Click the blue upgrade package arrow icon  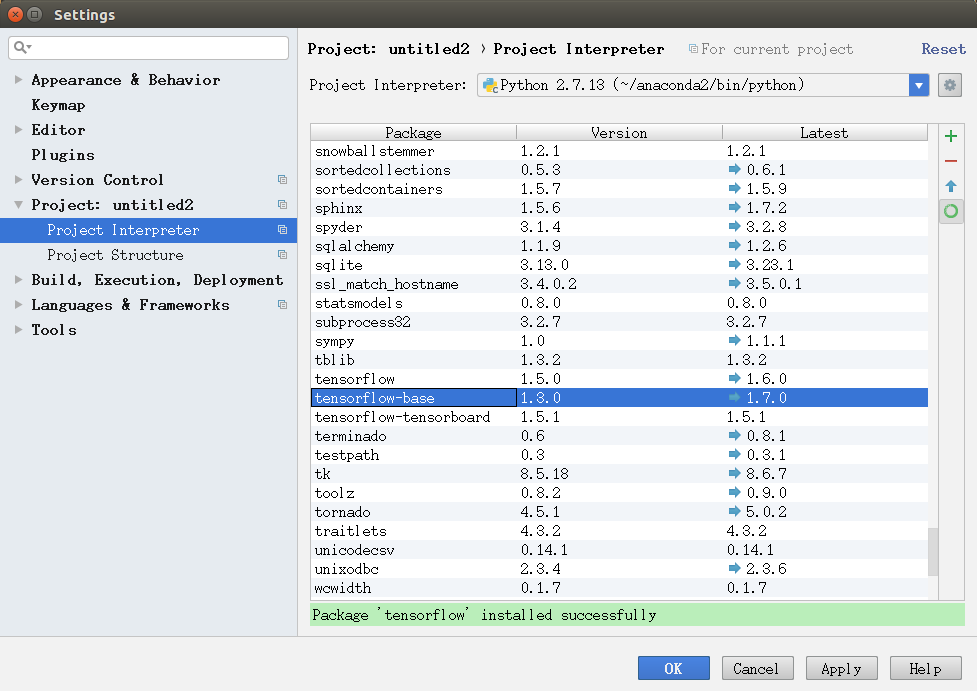pyautogui.click(x=950, y=186)
